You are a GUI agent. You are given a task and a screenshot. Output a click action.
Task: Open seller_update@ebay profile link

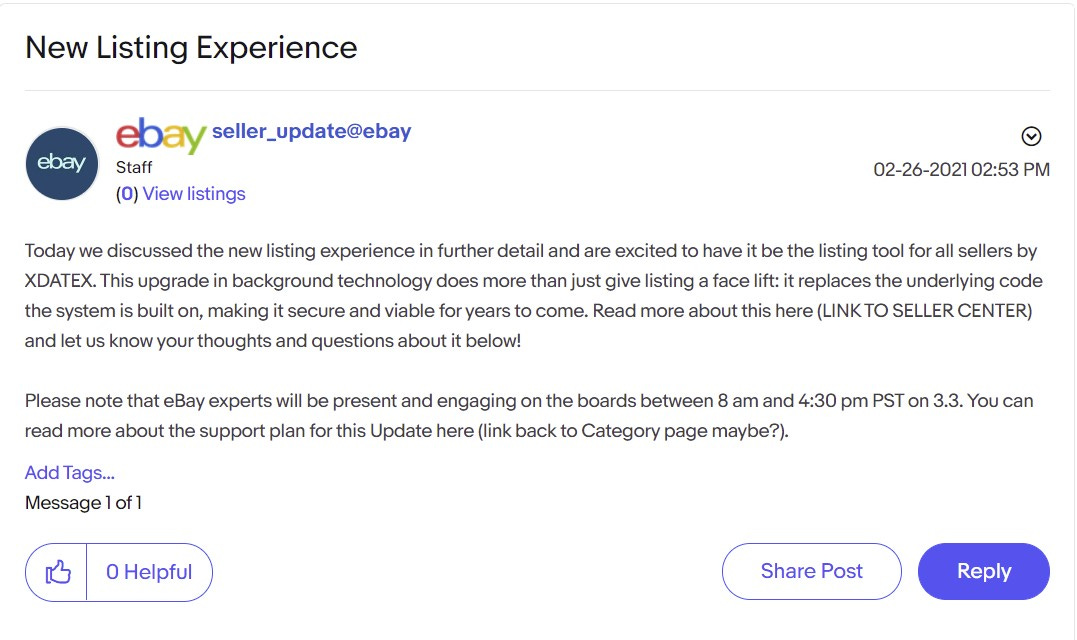coord(311,130)
